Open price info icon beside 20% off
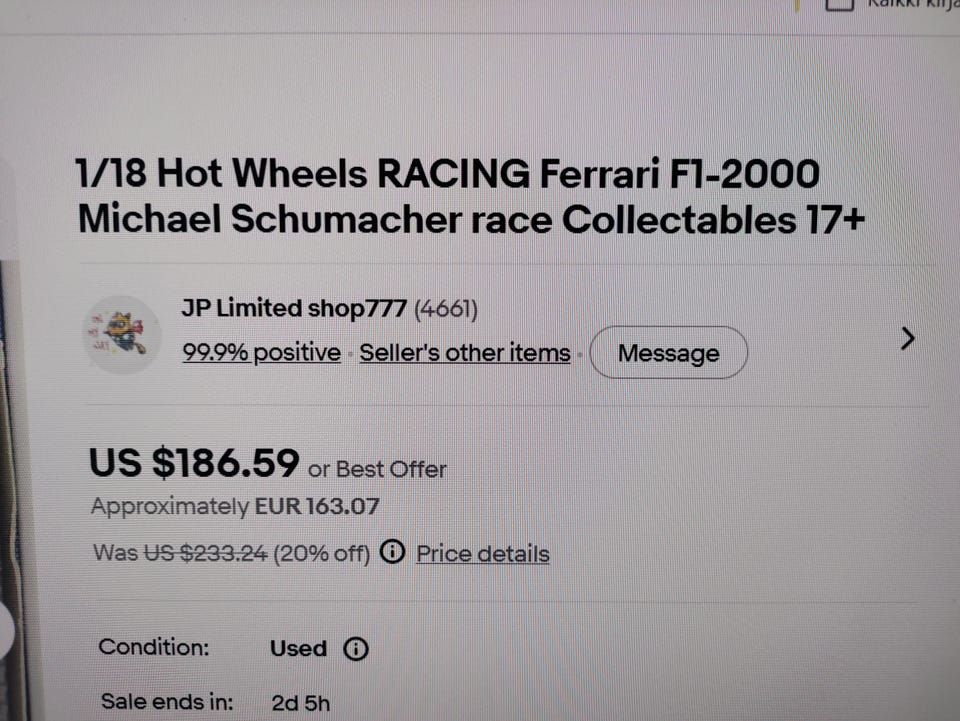 [x=392, y=551]
